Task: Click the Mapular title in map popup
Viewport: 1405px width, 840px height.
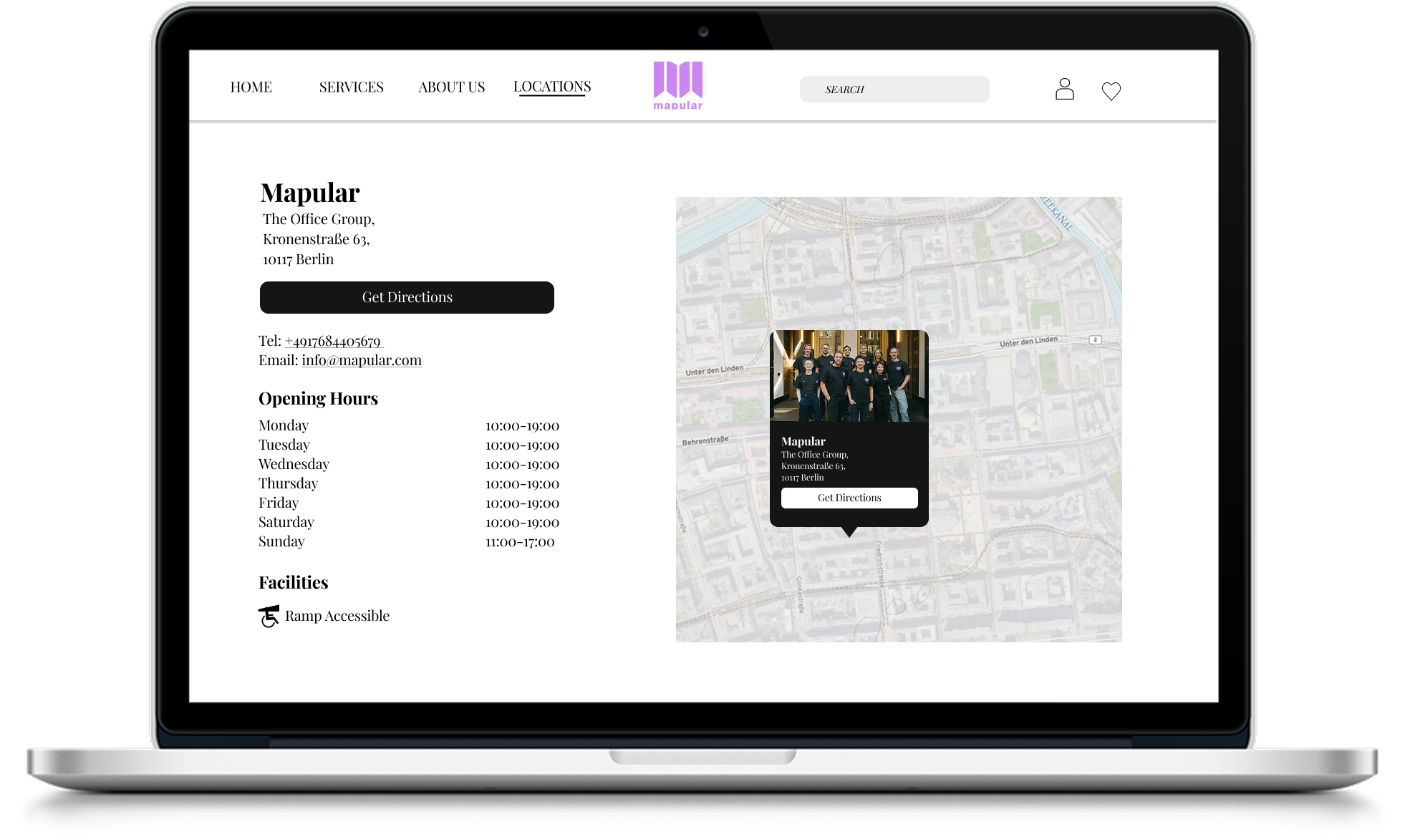Action: (x=803, y=441)
